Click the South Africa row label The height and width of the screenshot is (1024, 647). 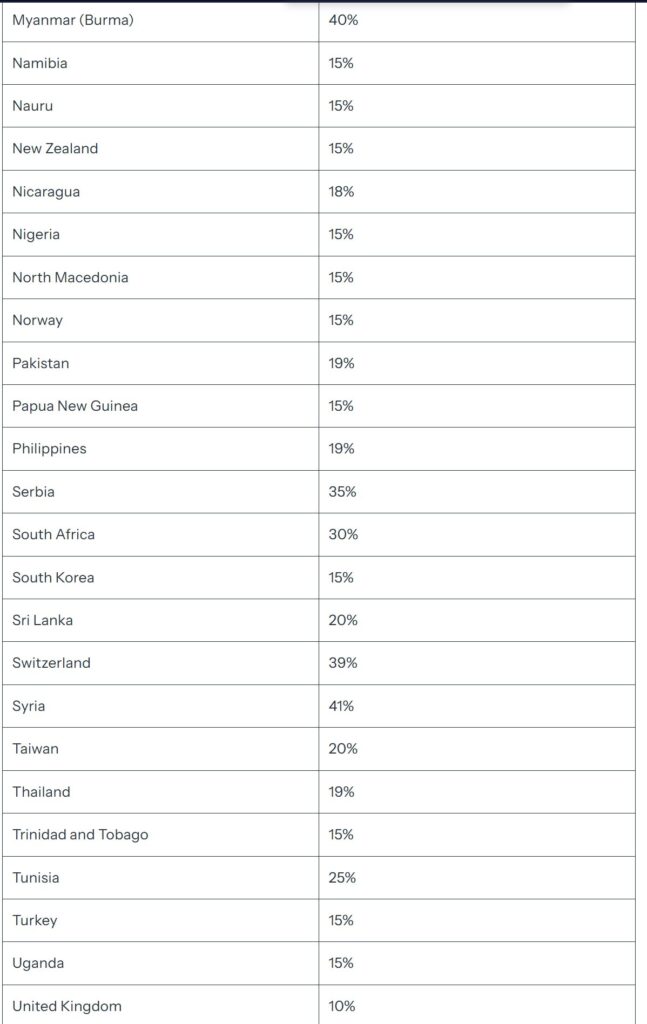click(54, 534)
